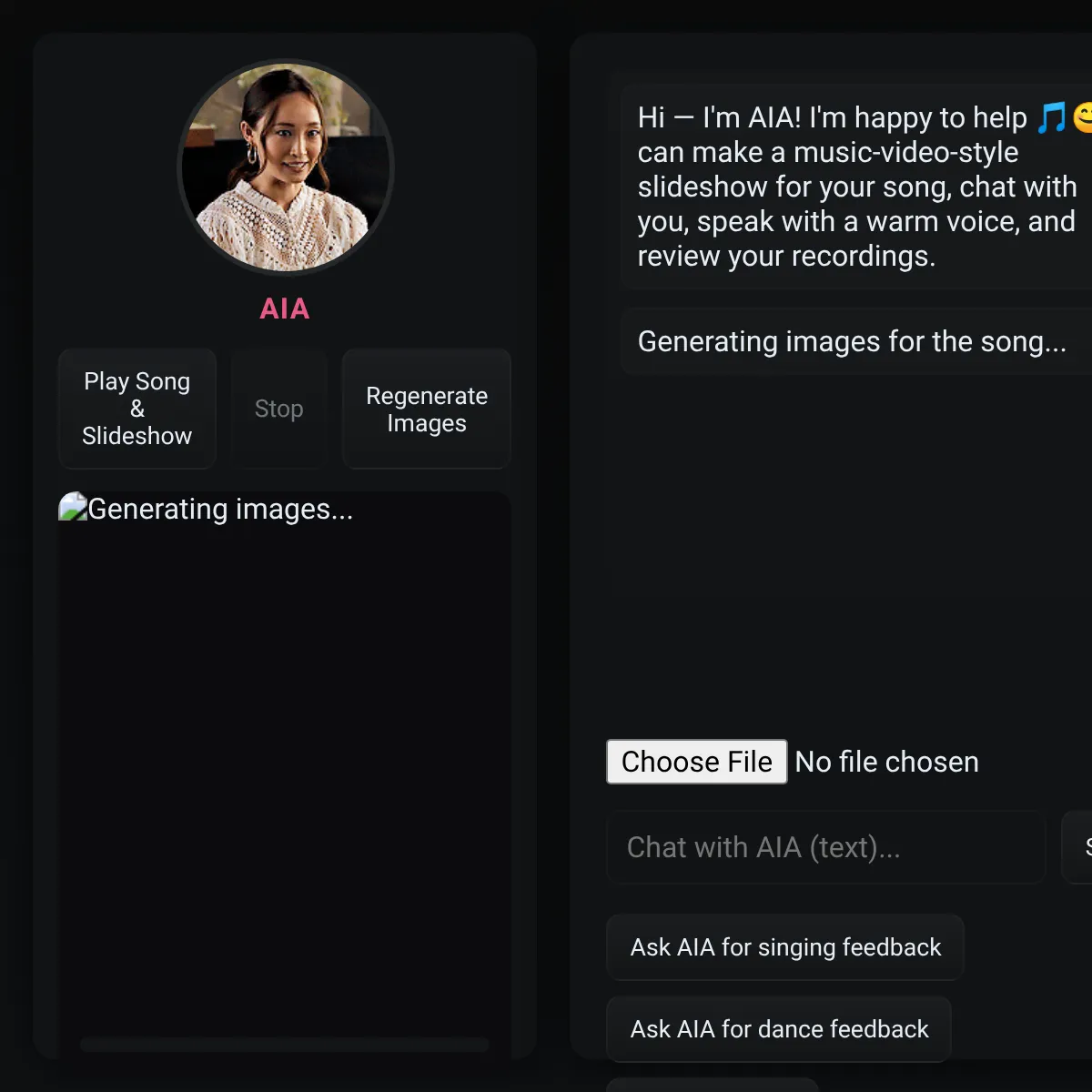Click the AIA greeting chat message
Screen dimensions: 1092x1092
856,187
